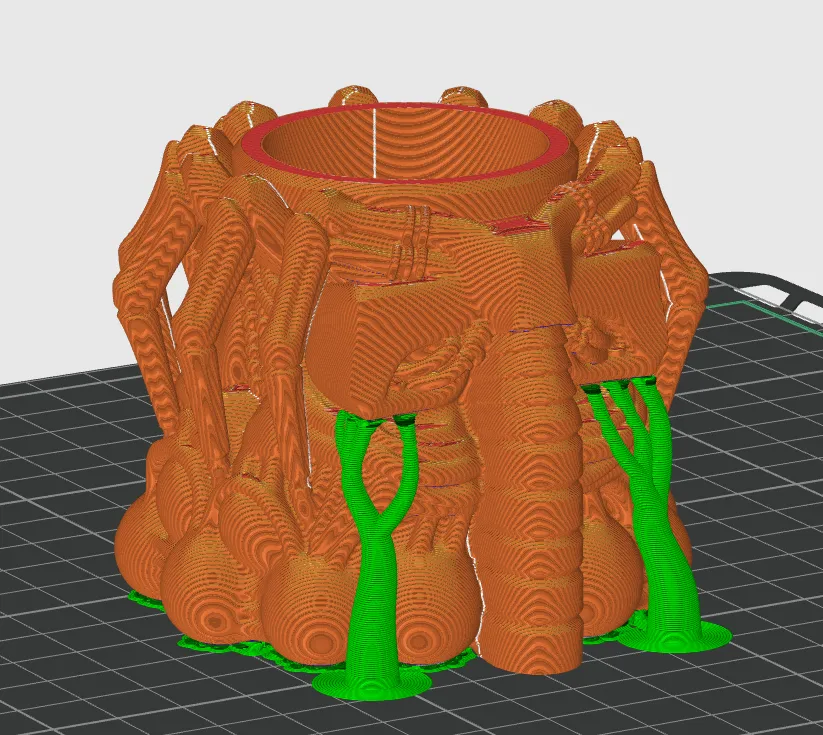Click the round base of front support

372,685
